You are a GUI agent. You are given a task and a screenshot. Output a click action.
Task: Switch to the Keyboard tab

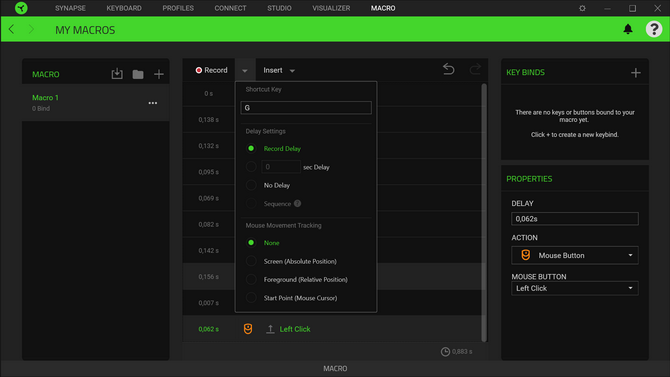(124, 8)
